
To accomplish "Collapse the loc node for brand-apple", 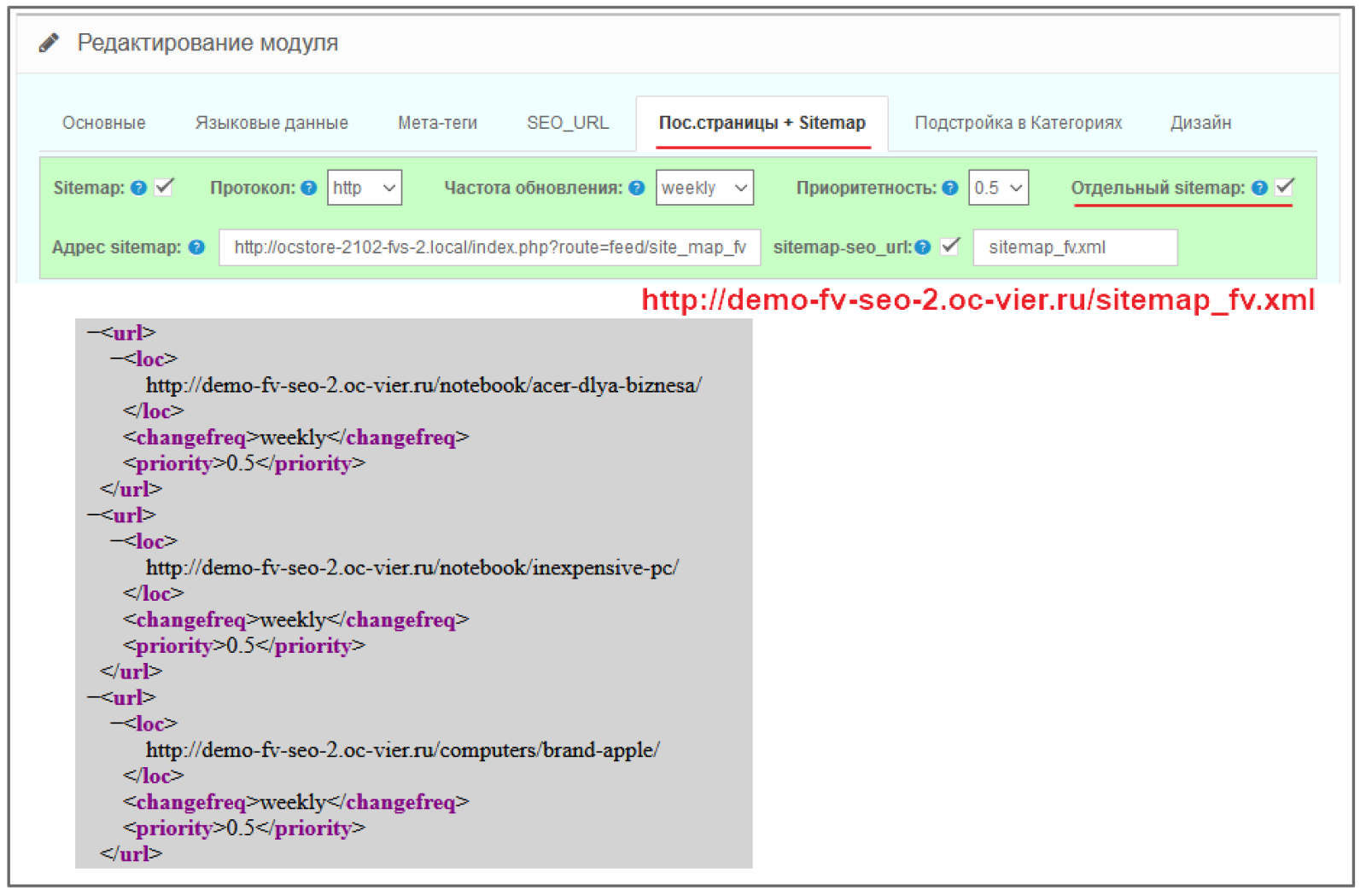I will [x=117, y=724].
